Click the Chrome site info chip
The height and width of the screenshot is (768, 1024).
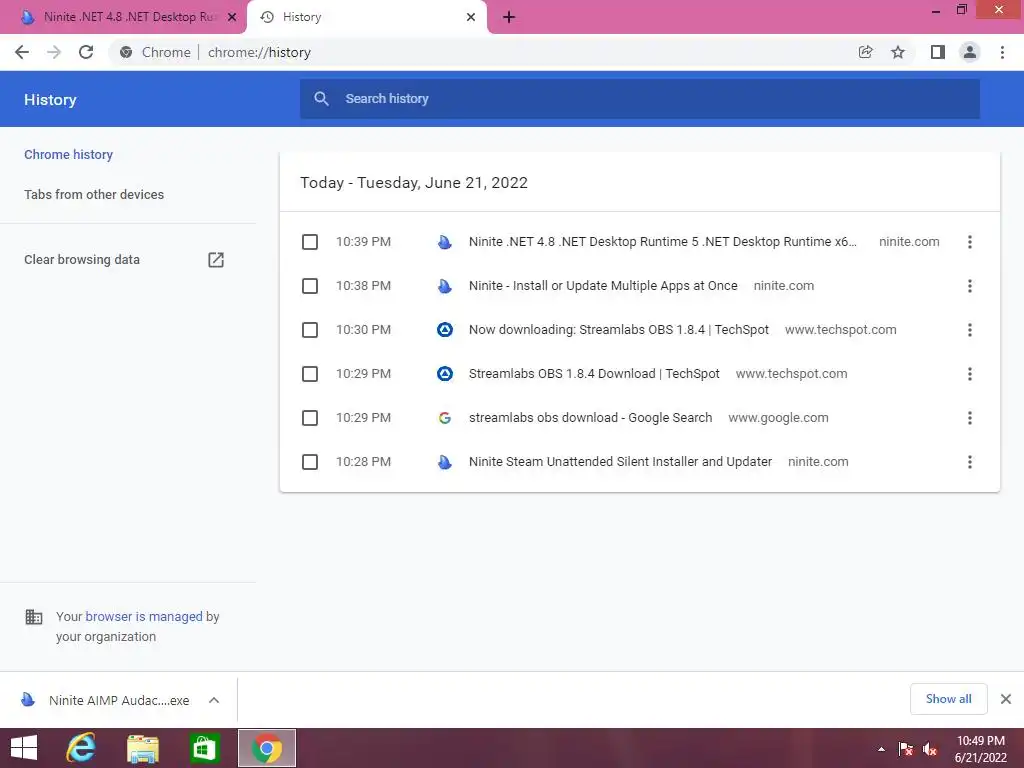click(x=155, y=52)
